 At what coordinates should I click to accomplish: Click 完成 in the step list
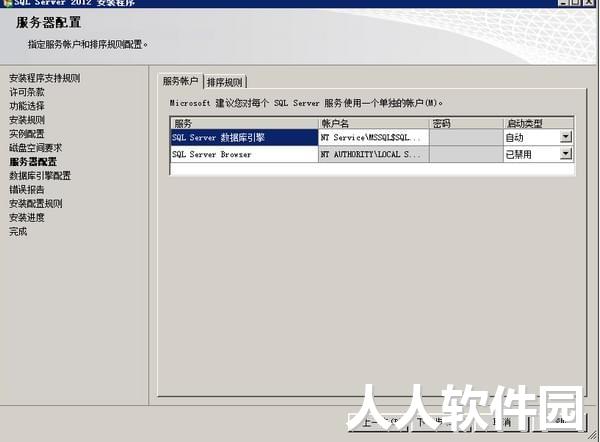coord(18,232)
